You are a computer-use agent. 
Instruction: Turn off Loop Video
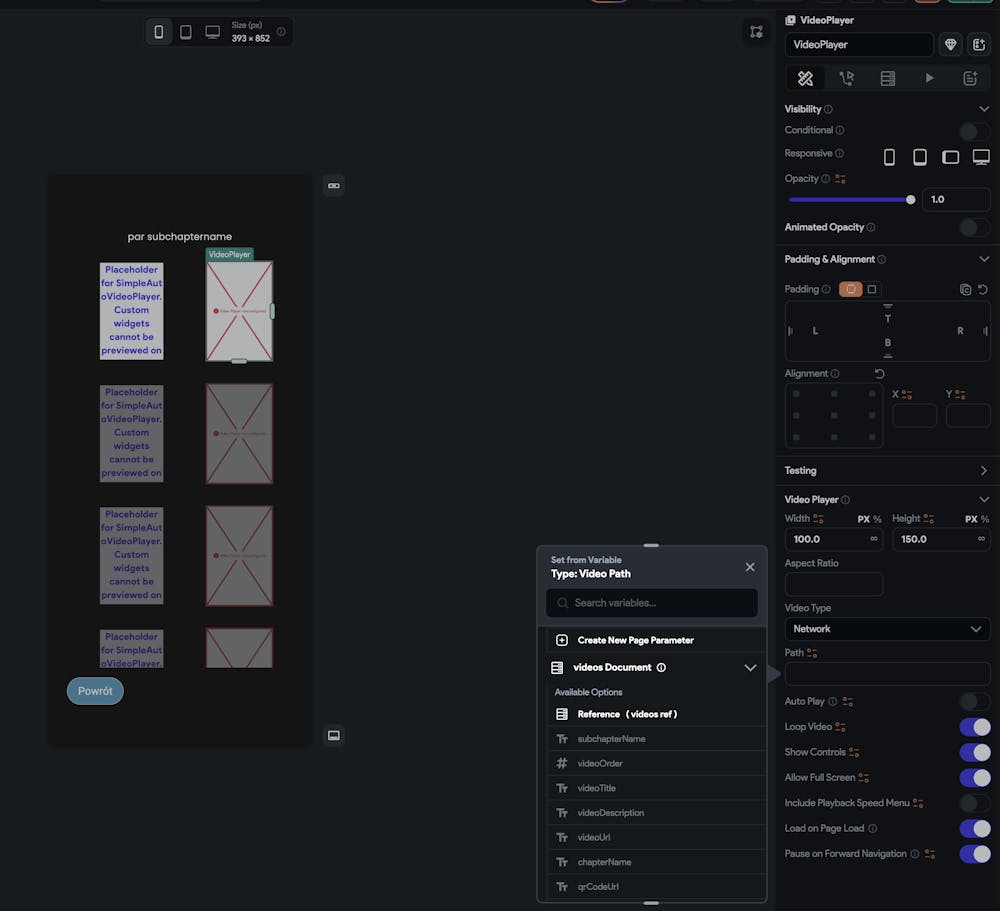click(974, 727)
